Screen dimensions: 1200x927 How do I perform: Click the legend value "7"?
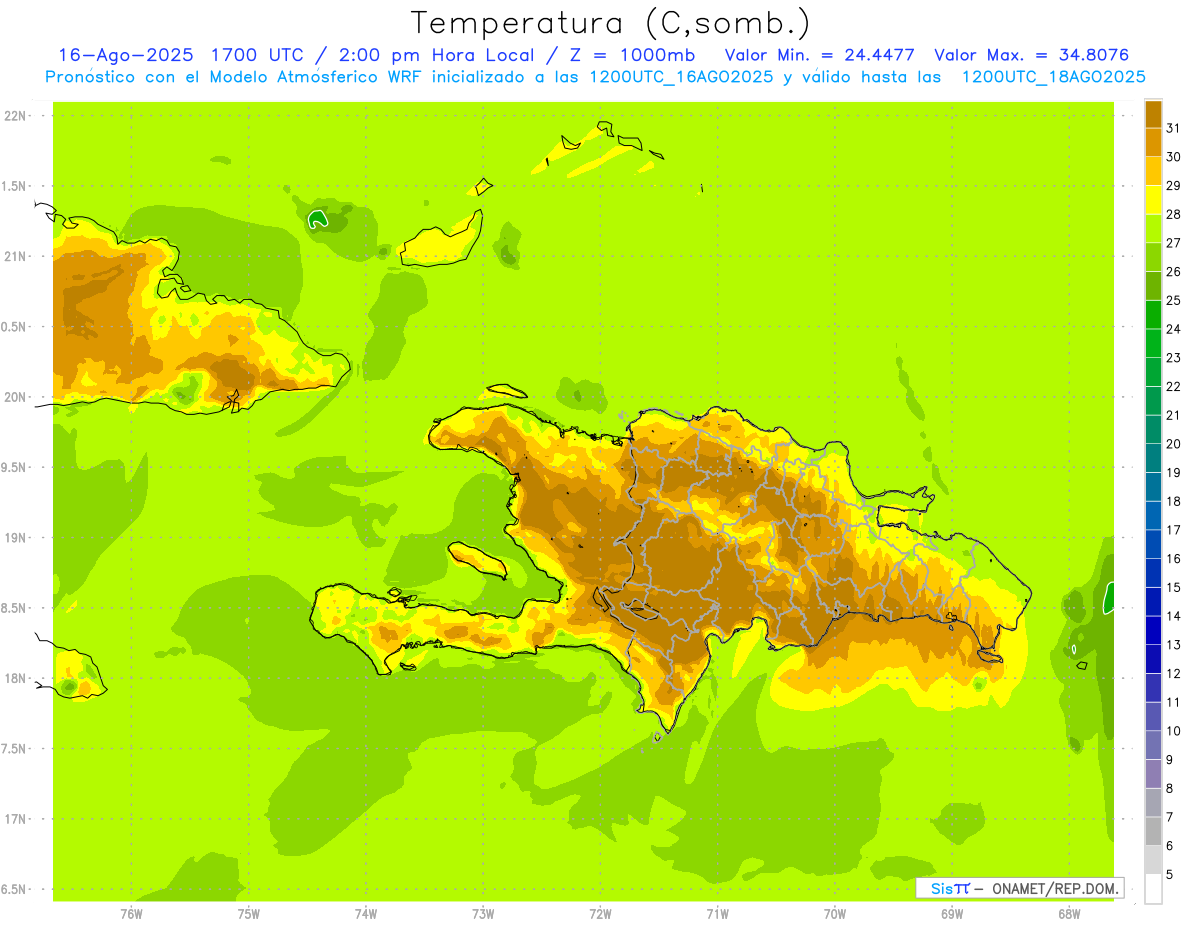click(x=1170, y=817)
